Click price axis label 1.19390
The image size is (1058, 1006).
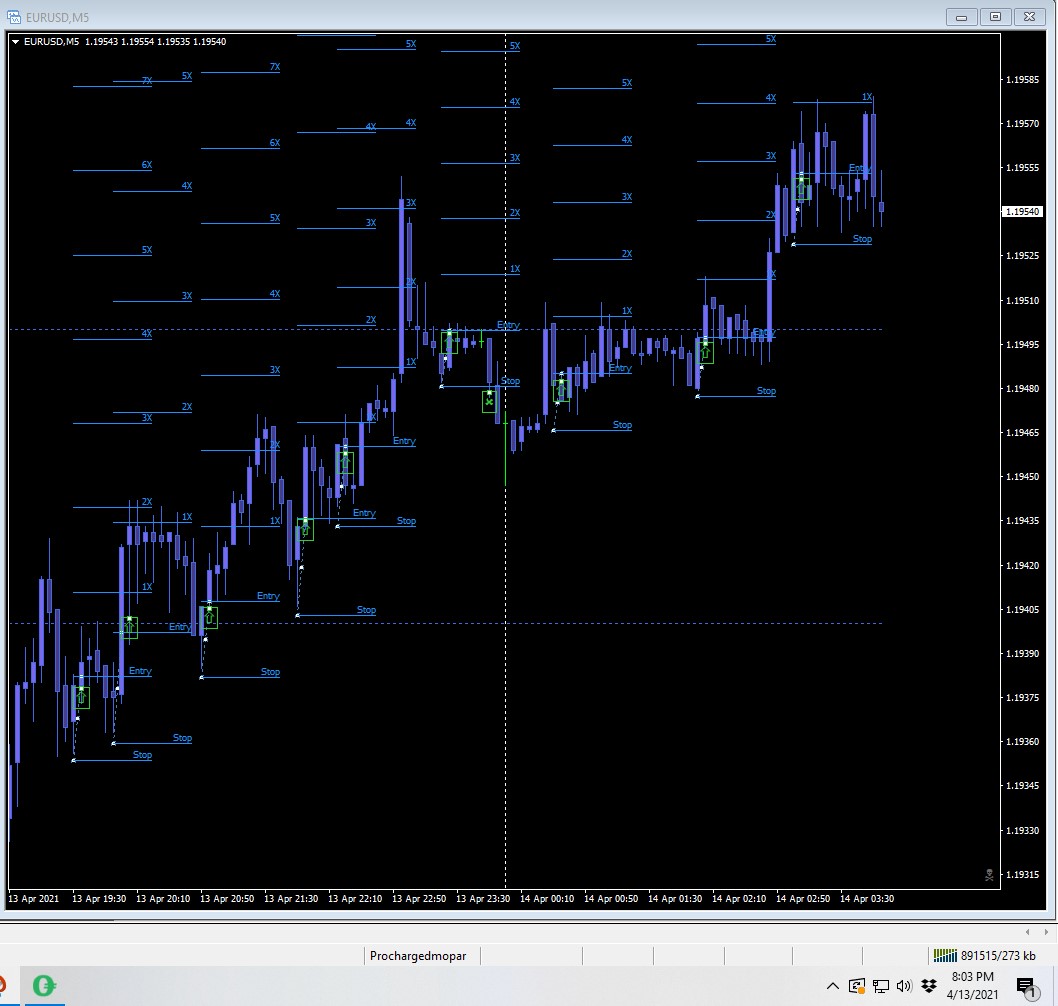[x=1022, y=653]
